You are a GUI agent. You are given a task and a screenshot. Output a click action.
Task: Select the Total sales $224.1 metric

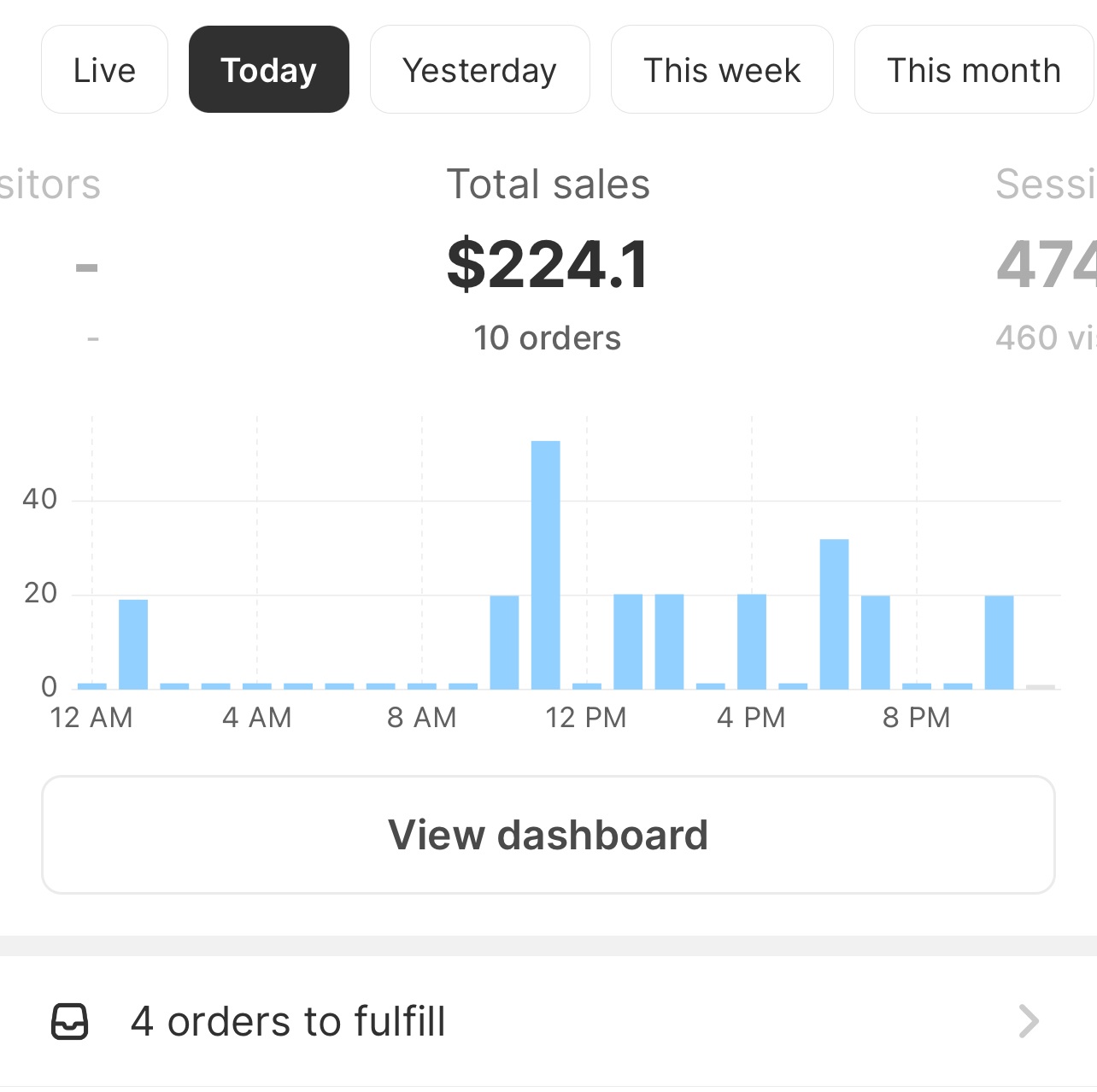tap(548, 263)
